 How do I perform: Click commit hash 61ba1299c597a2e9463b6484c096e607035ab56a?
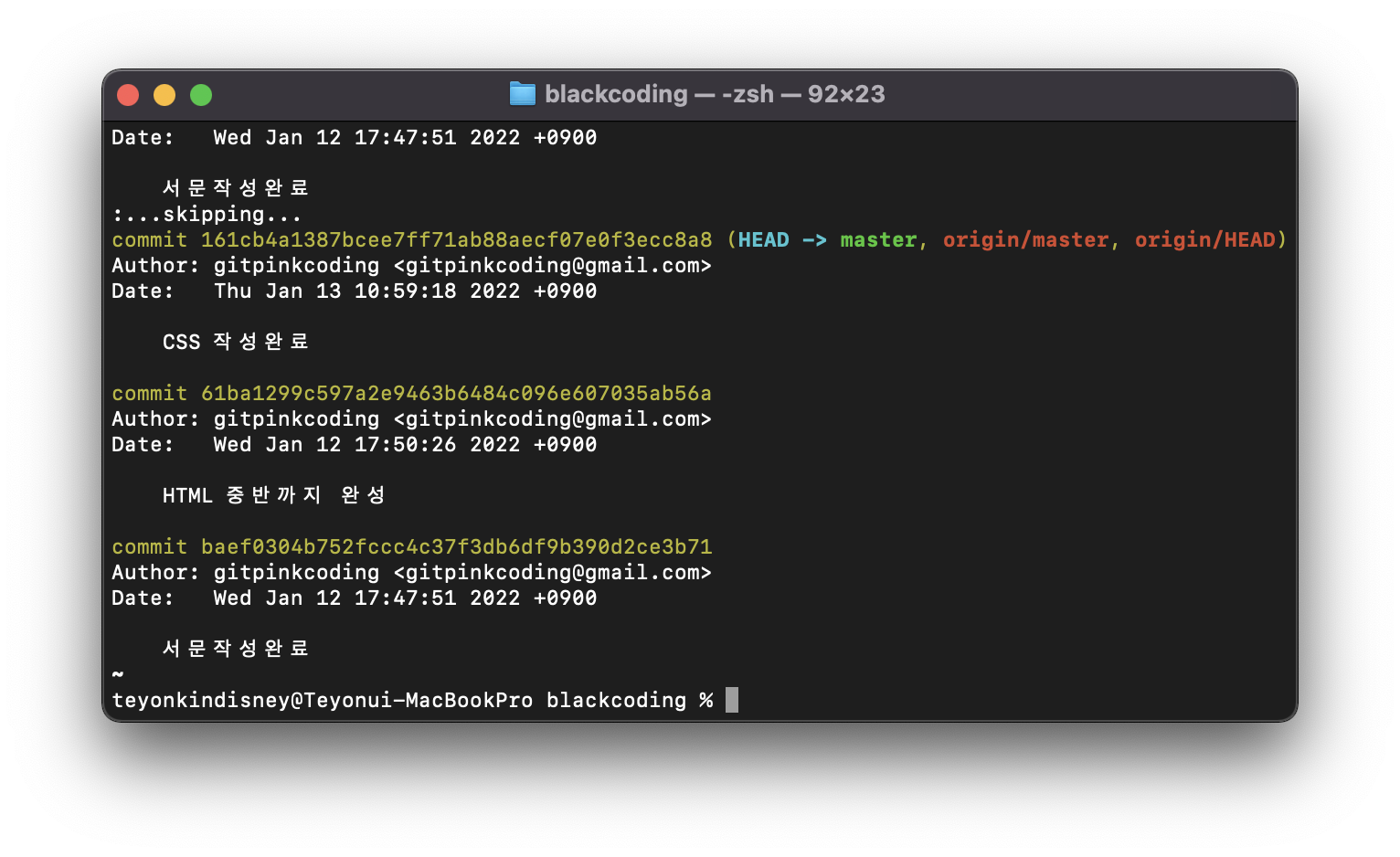click(x=456, y=393)
